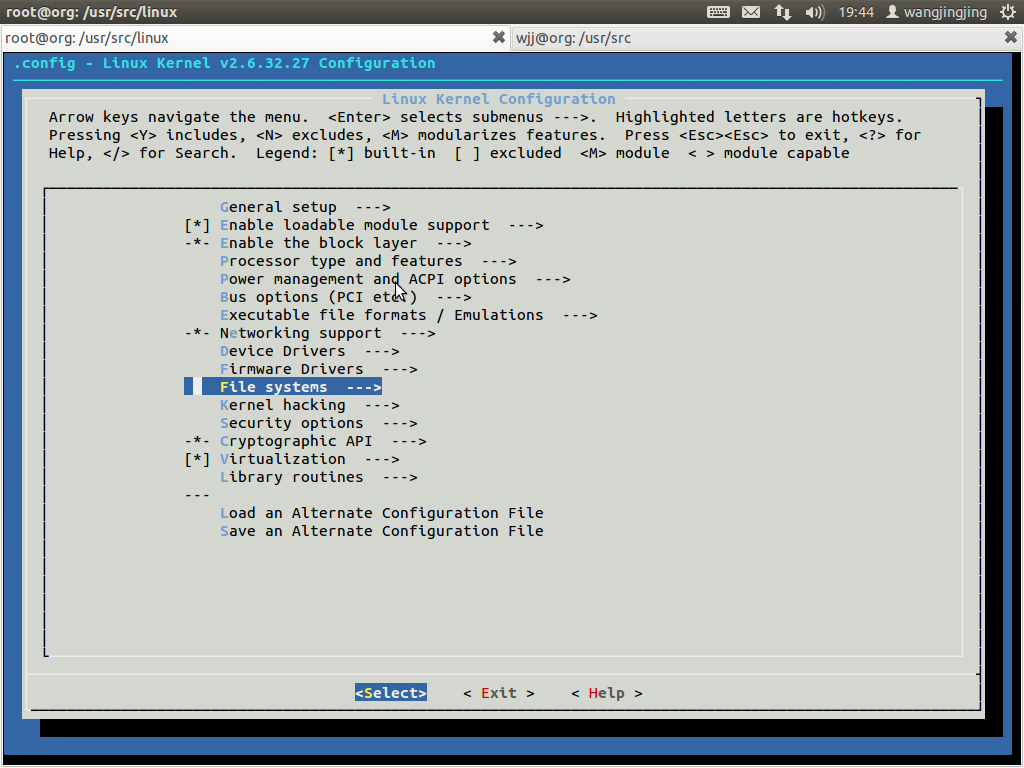Viewport: 1024px width, 768px height.
Task: Open the keyboard indicator in the top panel
Action: point(718,12)
